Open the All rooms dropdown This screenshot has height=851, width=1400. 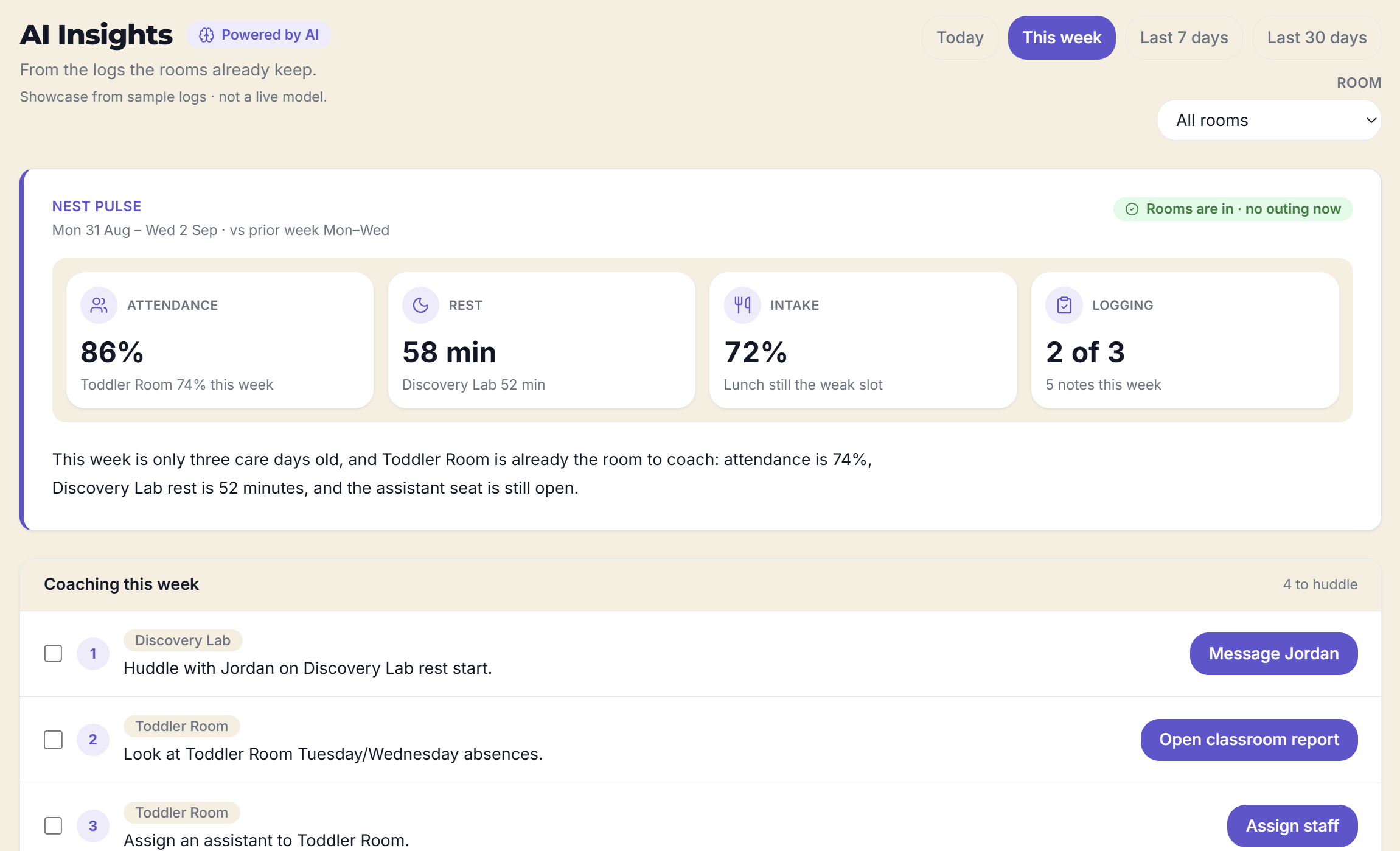point(1269,121)
